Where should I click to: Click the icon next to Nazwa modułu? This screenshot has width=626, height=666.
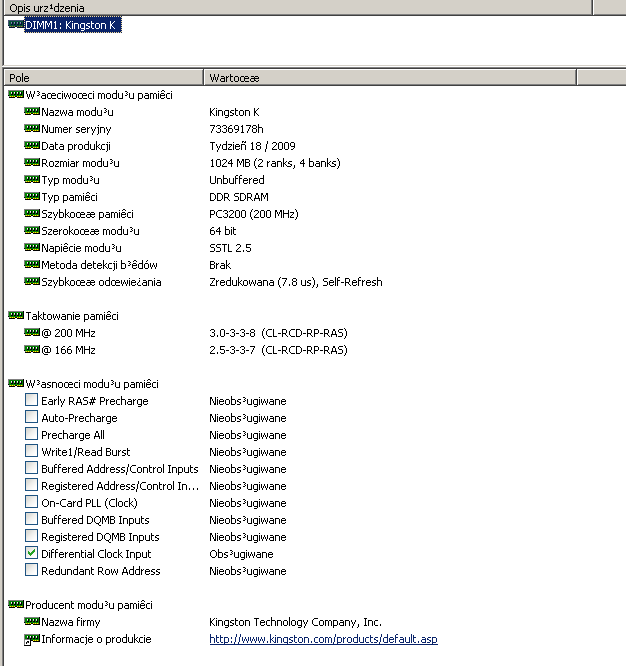pos(32,112)
